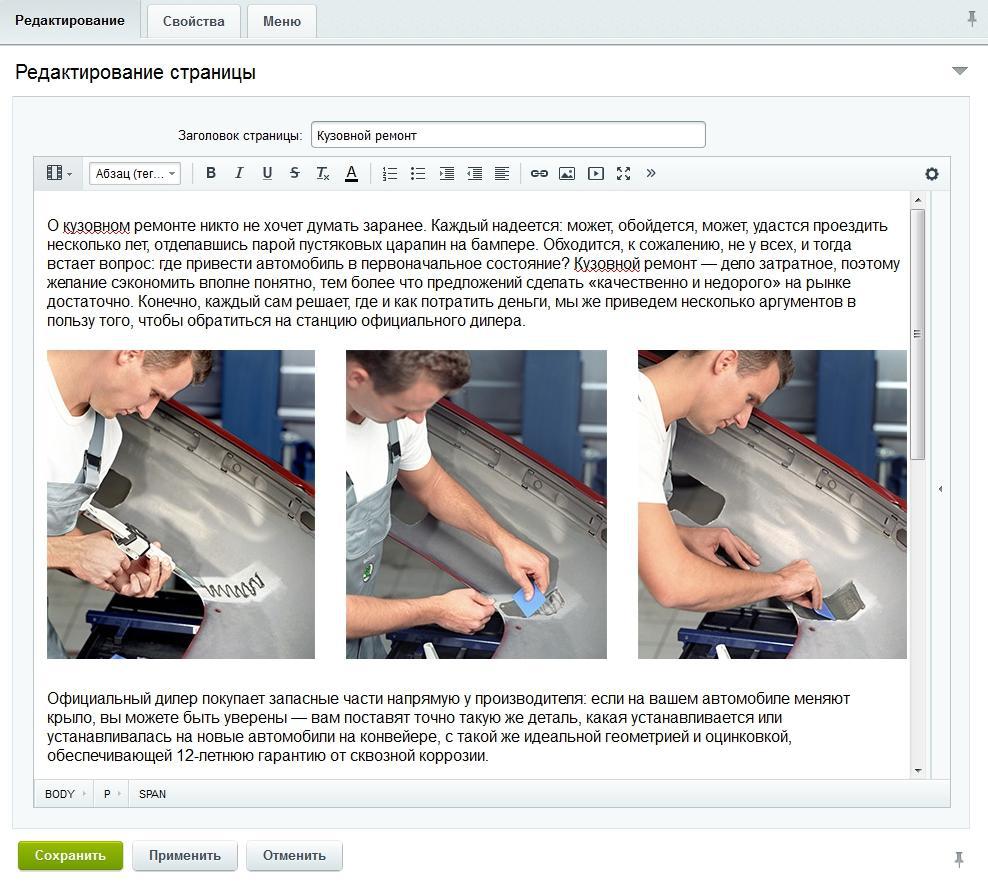Pin the top tab panel
Screen dimensions: 988x883
pyautogui.click(x=972, y=20)
